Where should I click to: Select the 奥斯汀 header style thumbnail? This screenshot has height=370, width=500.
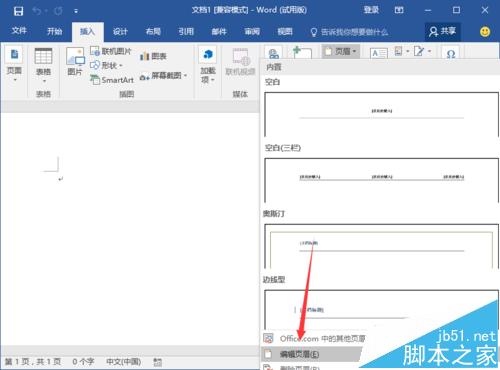[x=381, y=246]
